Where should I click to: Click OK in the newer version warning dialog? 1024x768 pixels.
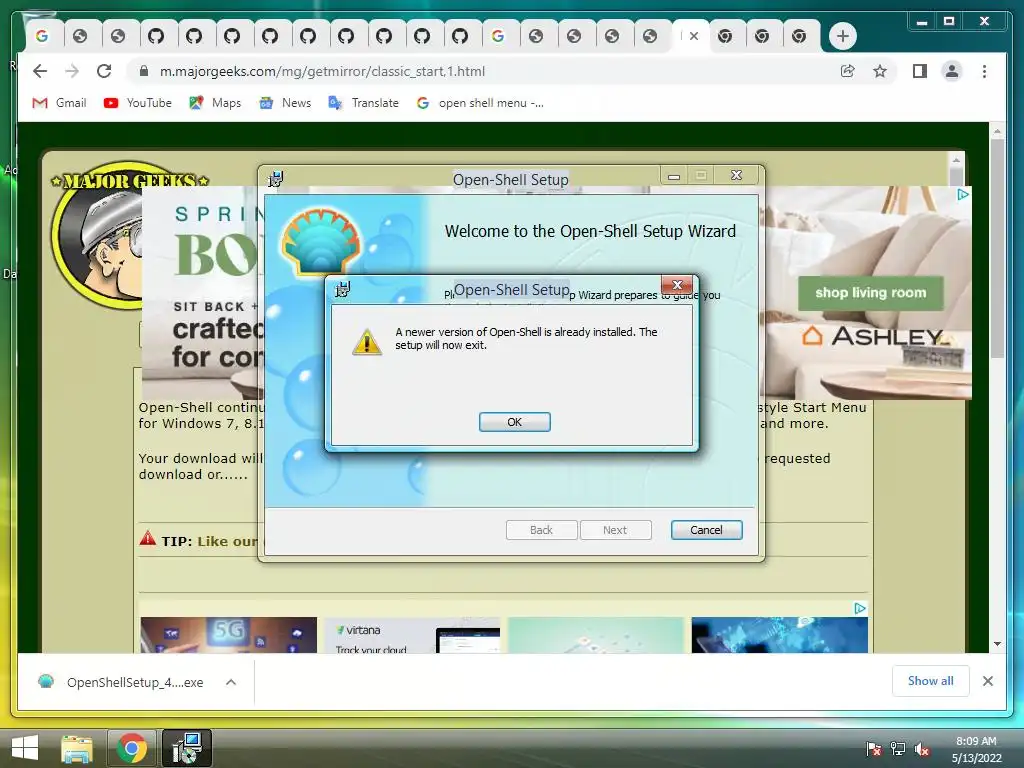click(x=515, y=422)
